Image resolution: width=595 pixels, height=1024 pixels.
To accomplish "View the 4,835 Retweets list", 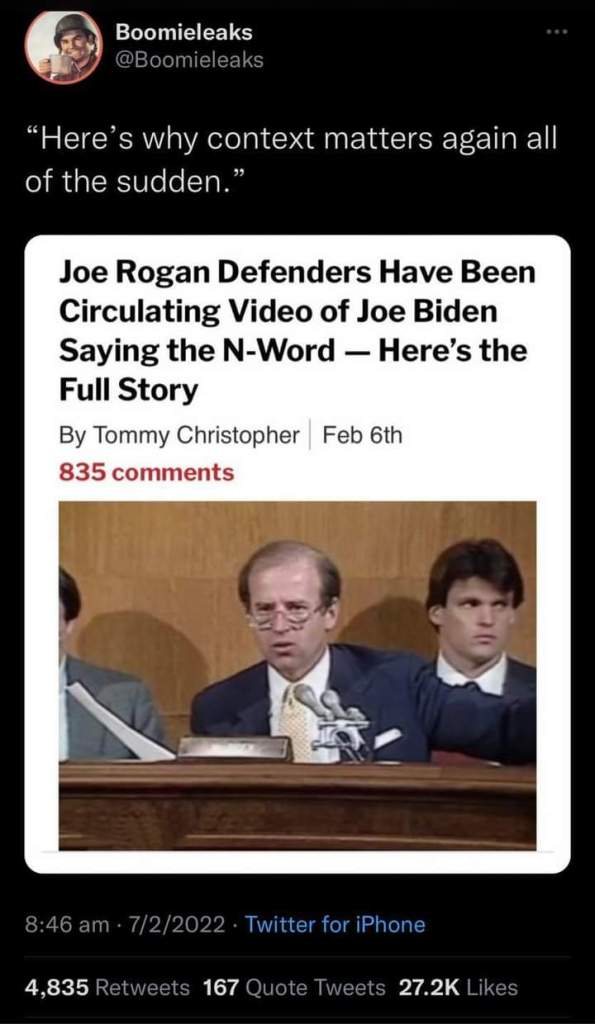I will (108, 987).
